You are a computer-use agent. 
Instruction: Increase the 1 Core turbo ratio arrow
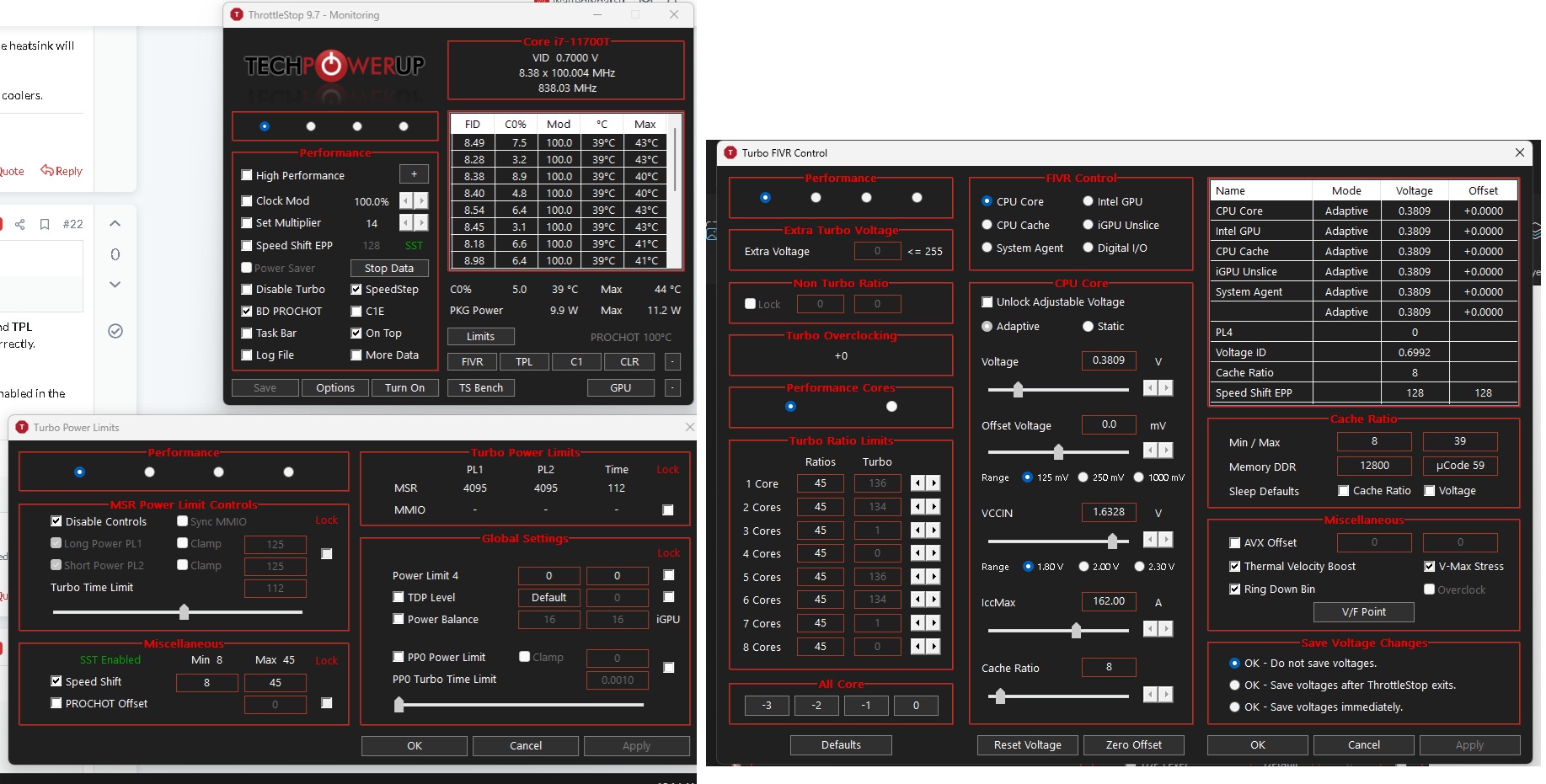coord(933,483)
